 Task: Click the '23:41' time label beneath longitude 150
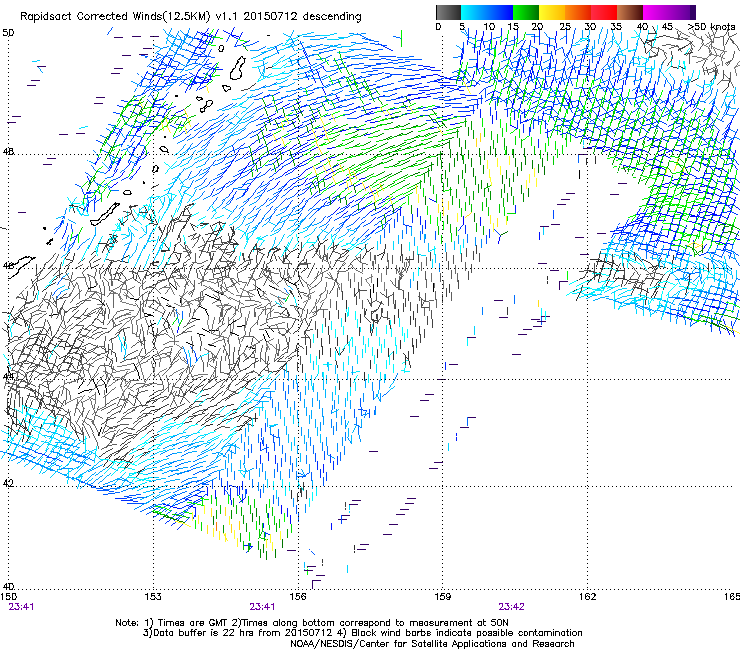[x=21, y=607]
